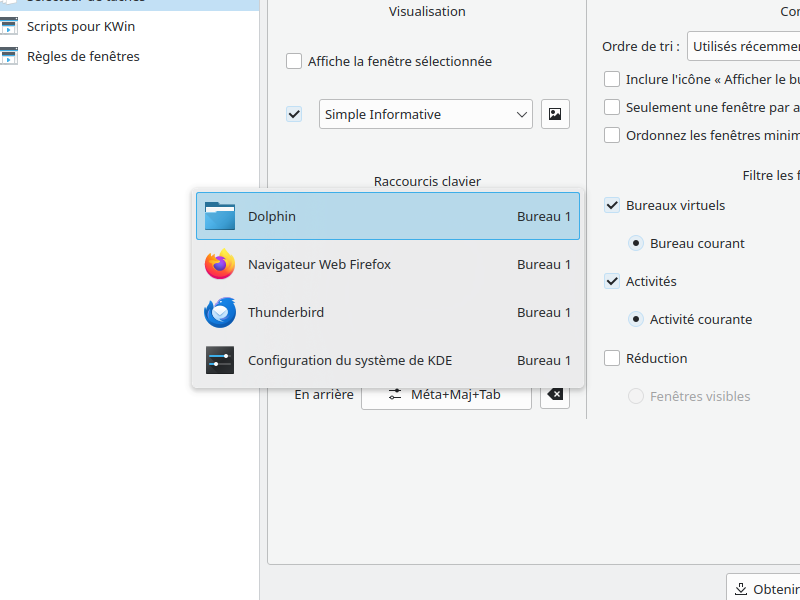Image resolution: width=800 pixels, height=600 pixels.
Task: Click the KDE system settings icon
Action: tap(220, 360)
